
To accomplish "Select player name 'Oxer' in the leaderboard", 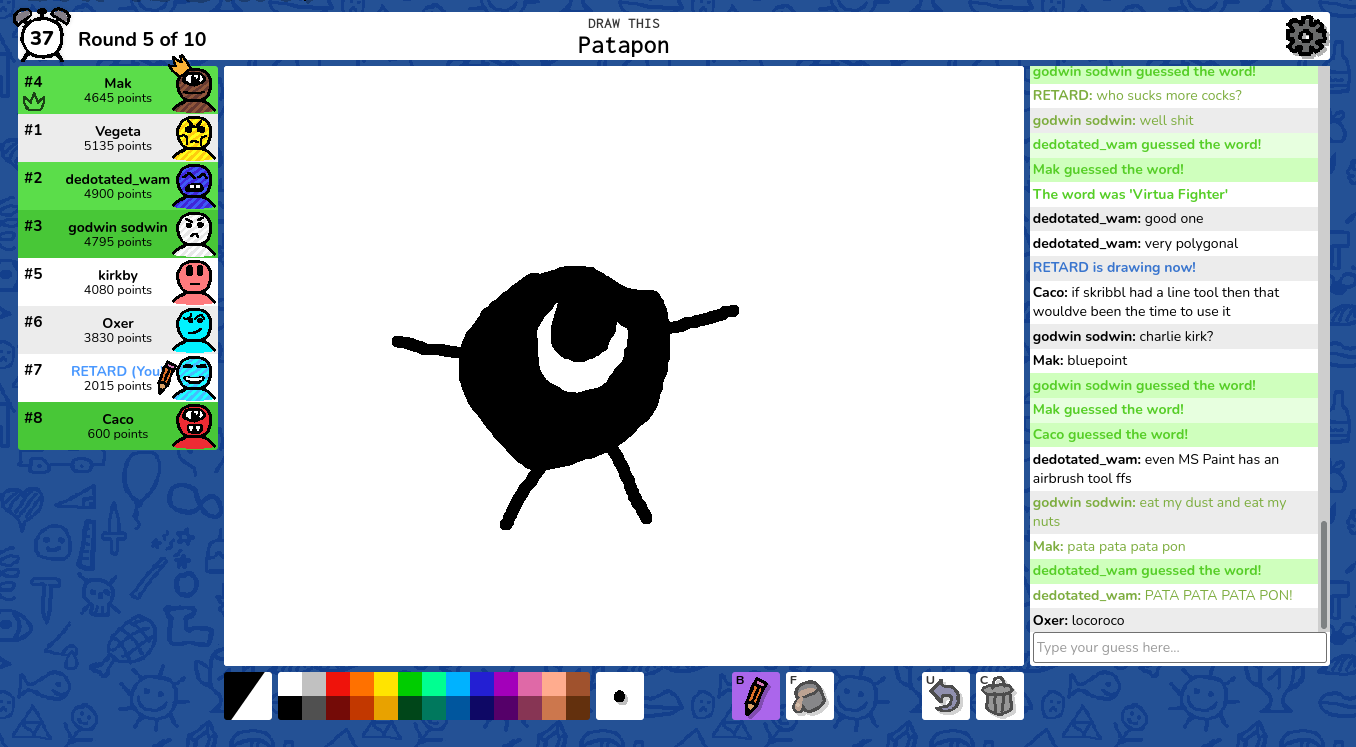I will [x=118, y=323].
